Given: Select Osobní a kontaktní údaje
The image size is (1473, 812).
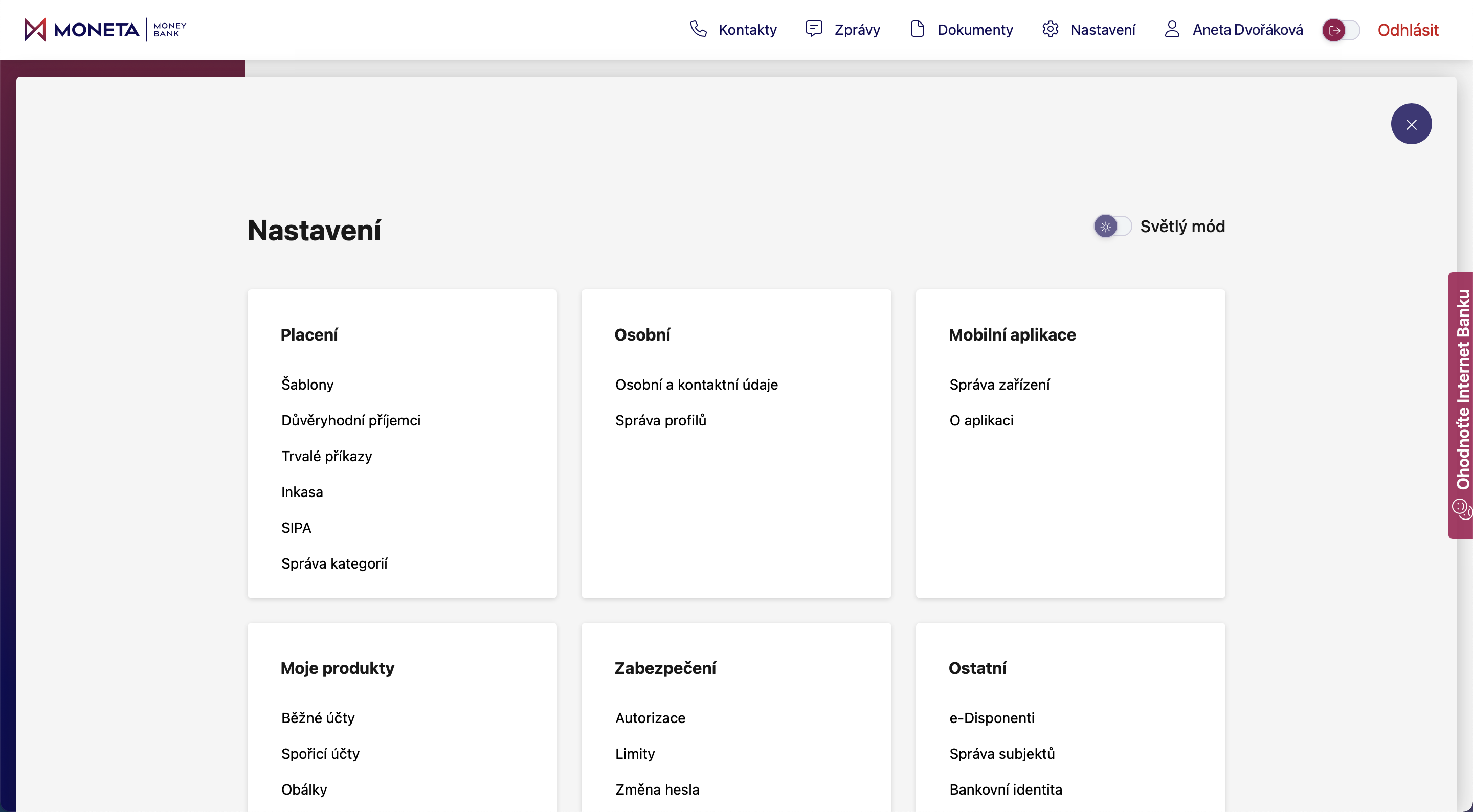Looking at the screenshot, I should pyautogui.click(x=696, y=385).
